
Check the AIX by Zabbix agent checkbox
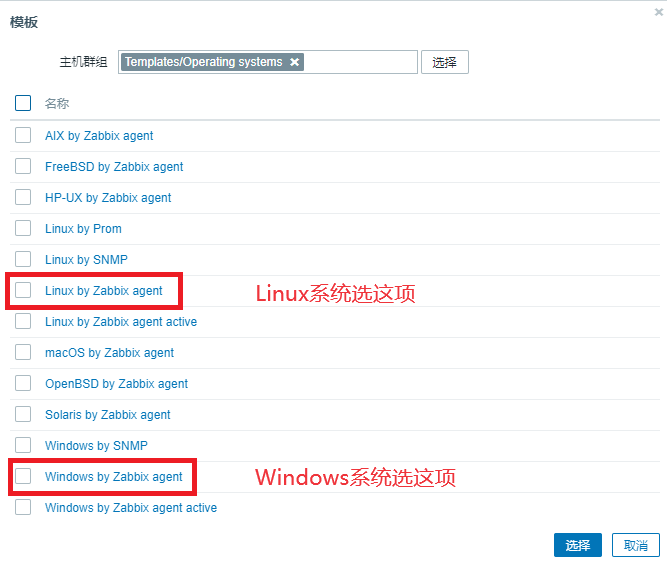pyautogui.click(x=23, y=135)
